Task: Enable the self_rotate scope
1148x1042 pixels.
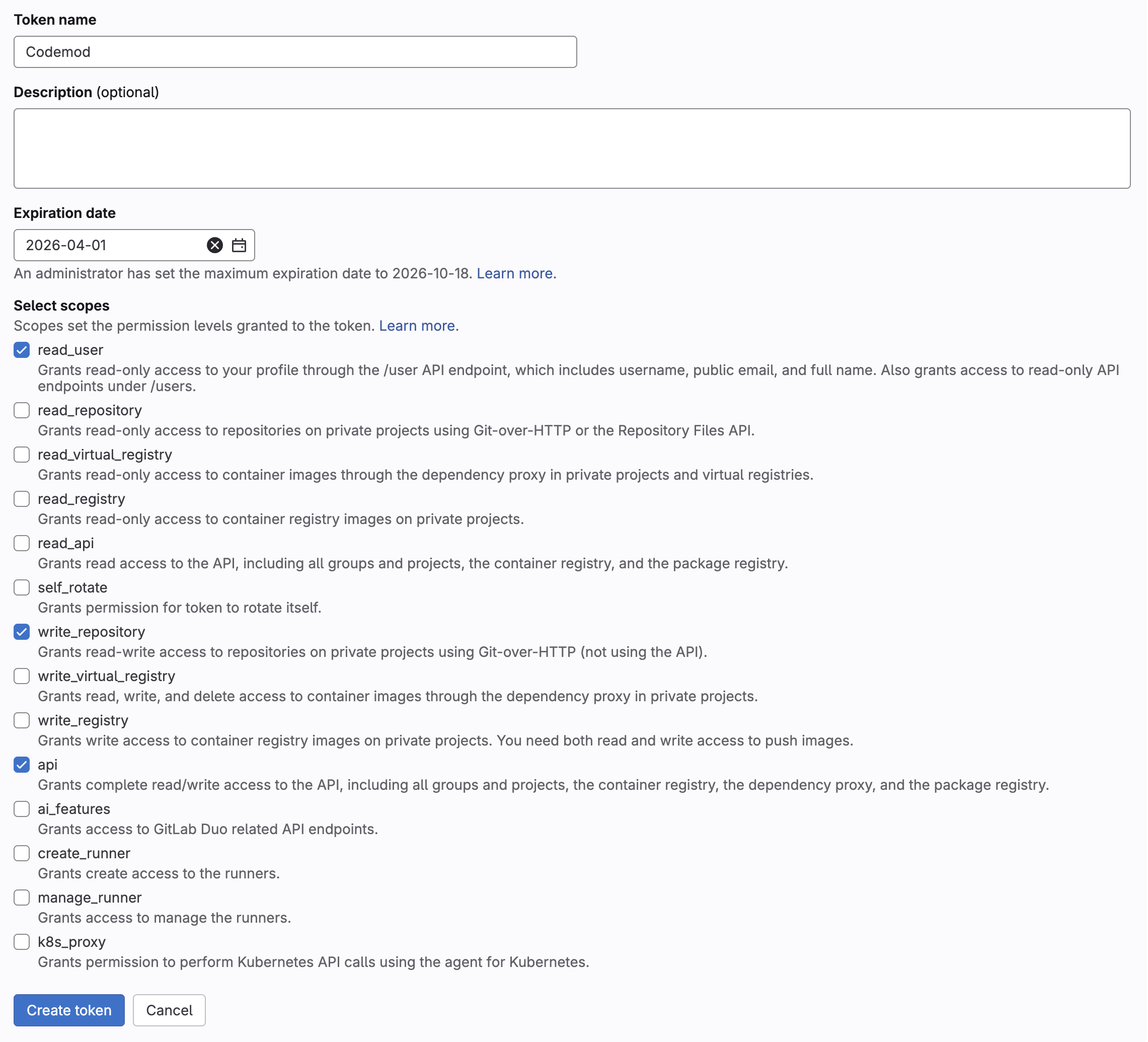Action: pos(22,587)
